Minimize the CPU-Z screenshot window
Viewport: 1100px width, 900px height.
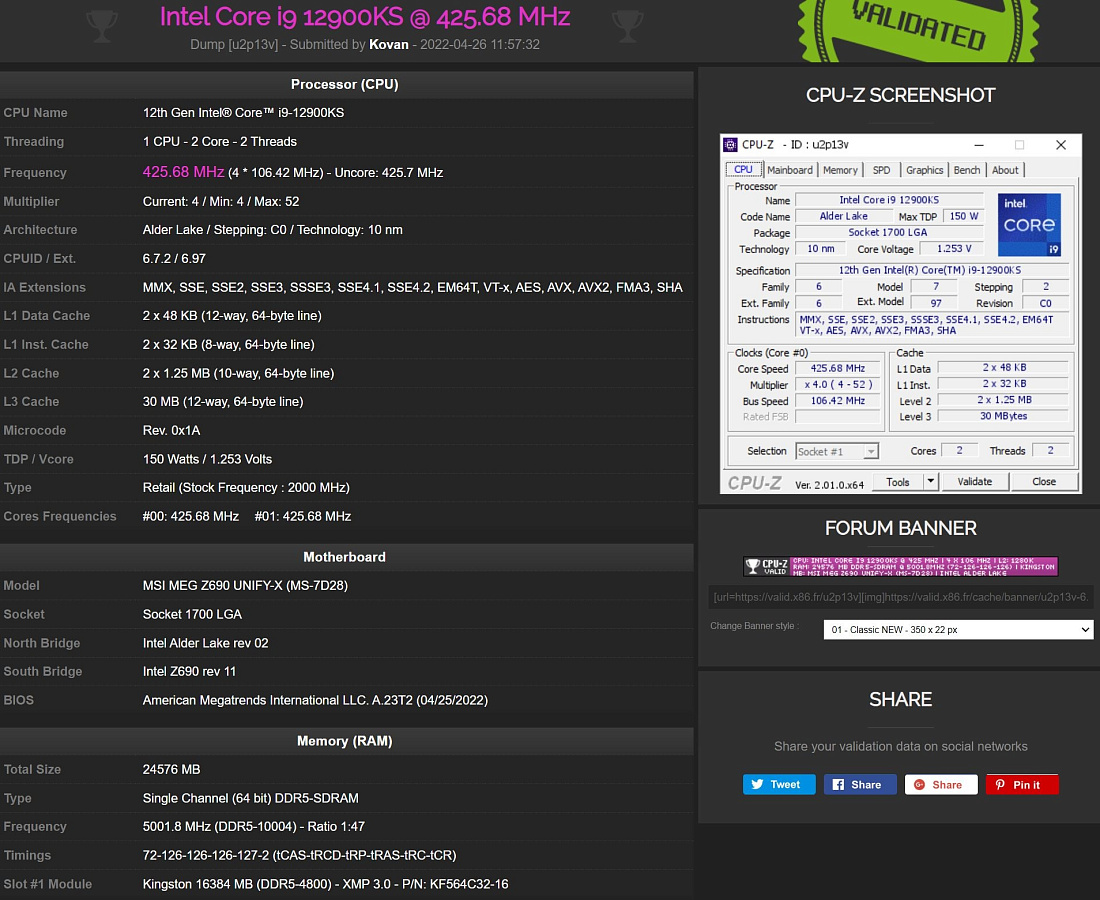click(x=979, y=145)
